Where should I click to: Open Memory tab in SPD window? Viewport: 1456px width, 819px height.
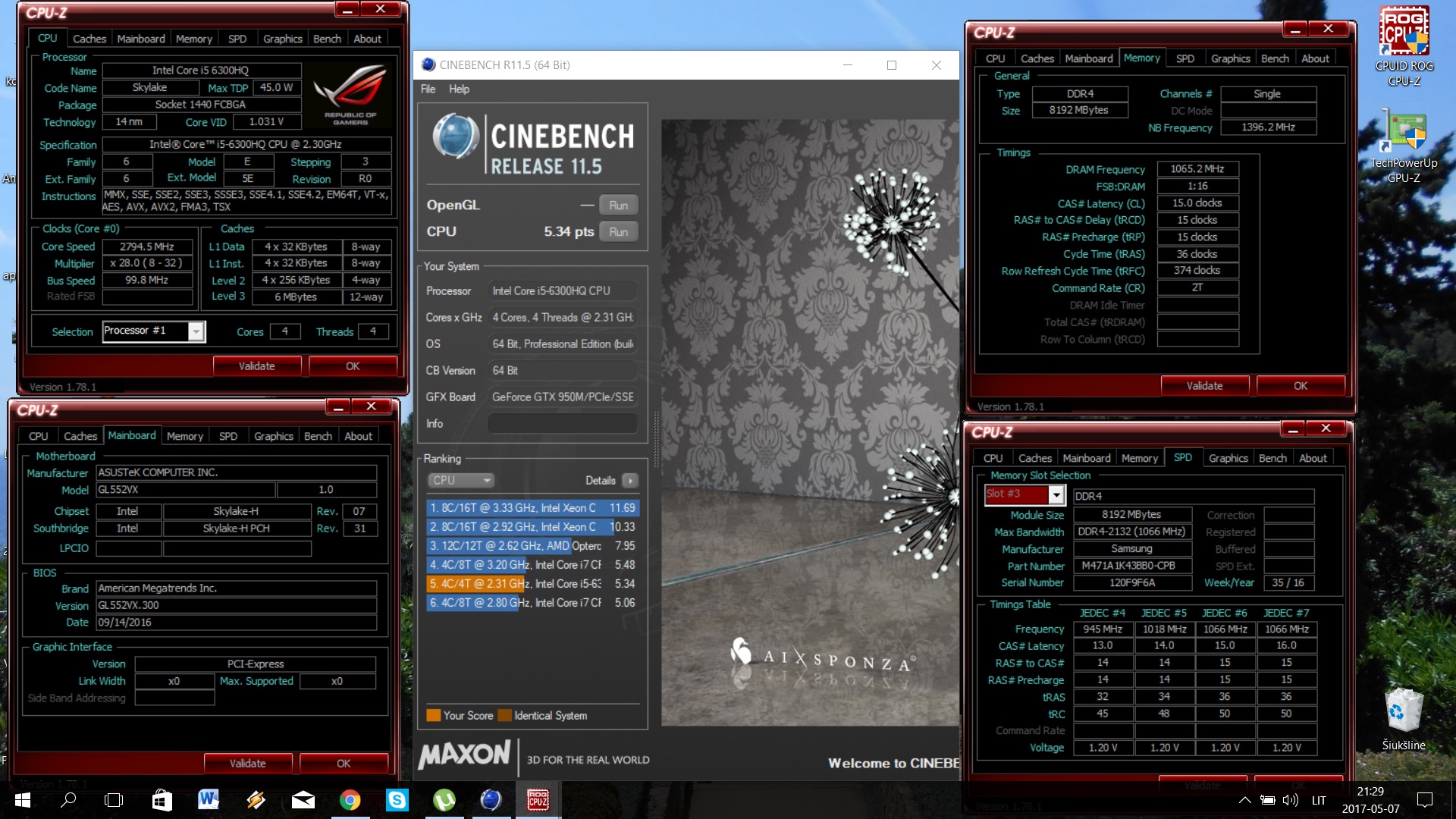[x=1139, y=458]
